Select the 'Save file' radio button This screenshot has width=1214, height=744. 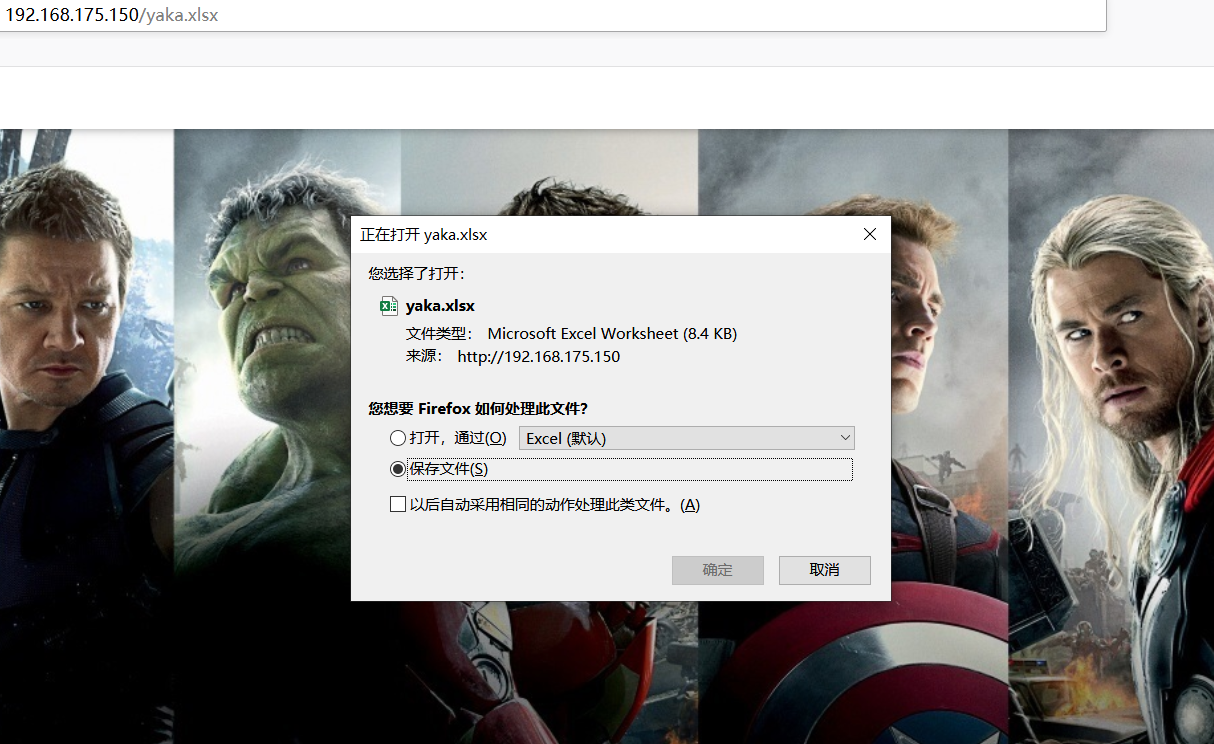tap(398, 469)
